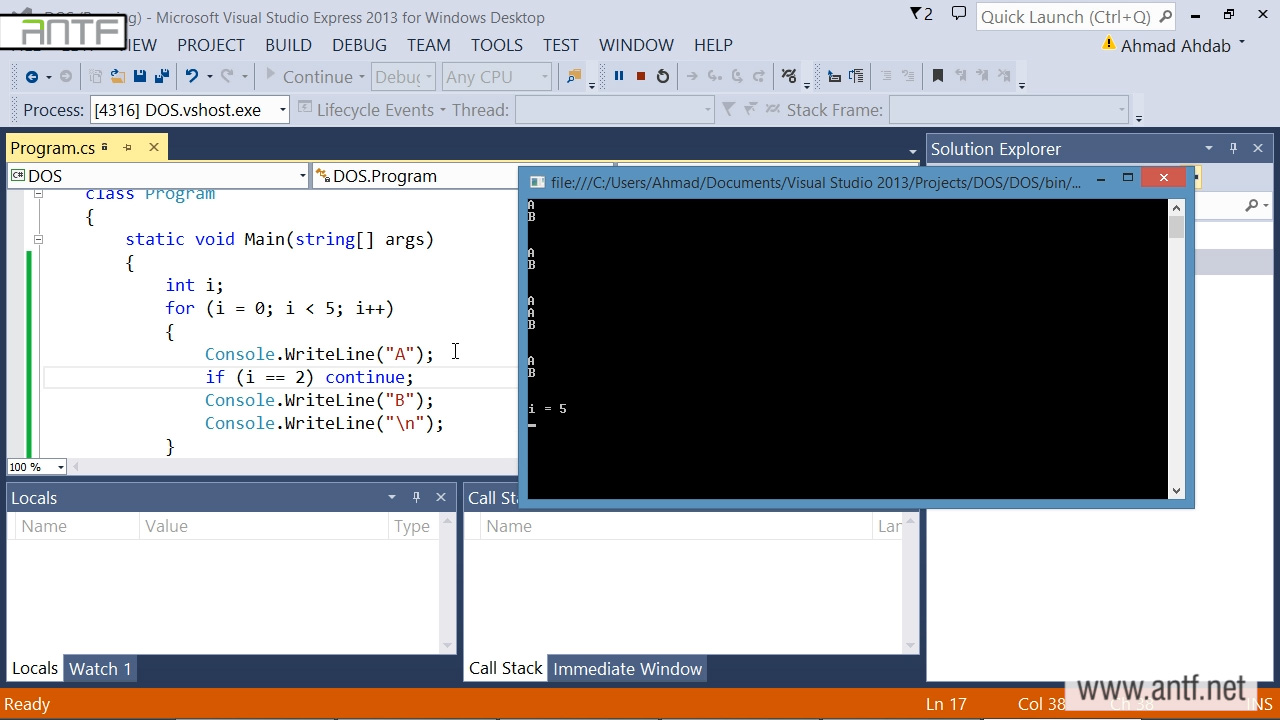Click the Save All toolbar icon
Viewport: 1280px width, 720px height.
point(161,76)
